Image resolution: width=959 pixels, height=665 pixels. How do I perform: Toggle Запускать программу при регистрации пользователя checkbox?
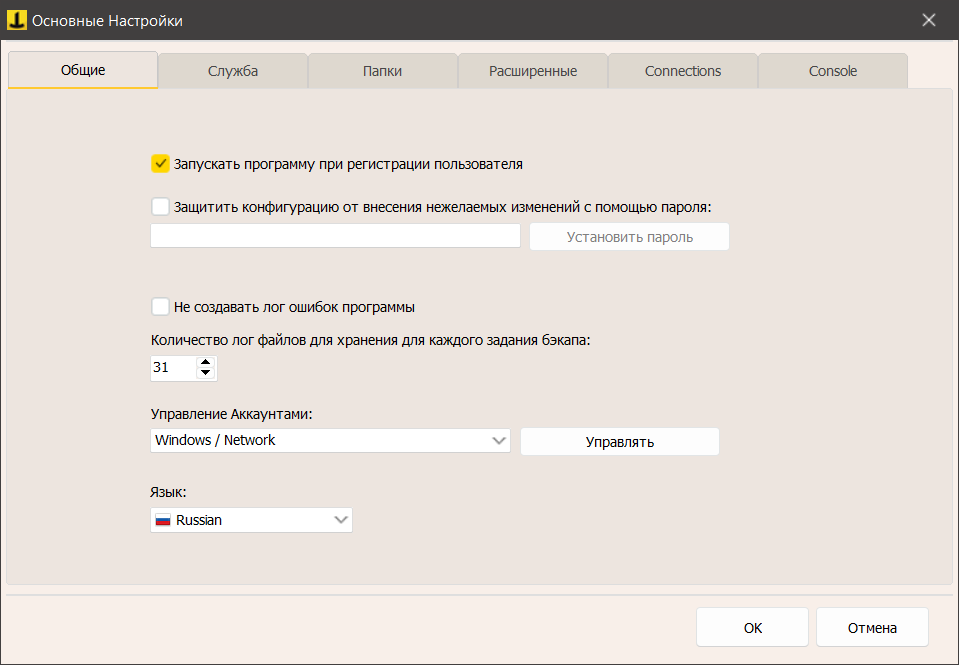(x=160, y=163)
